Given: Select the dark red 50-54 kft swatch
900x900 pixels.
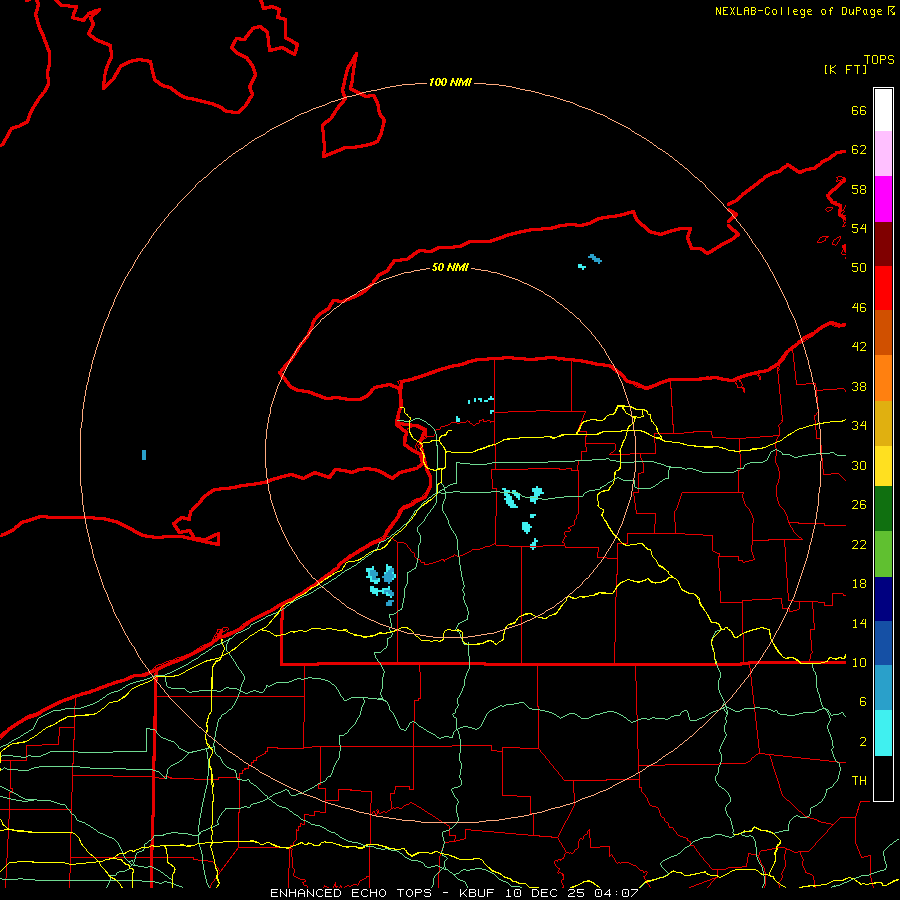Looking at the screenshot, I should (x=883, y=244).
